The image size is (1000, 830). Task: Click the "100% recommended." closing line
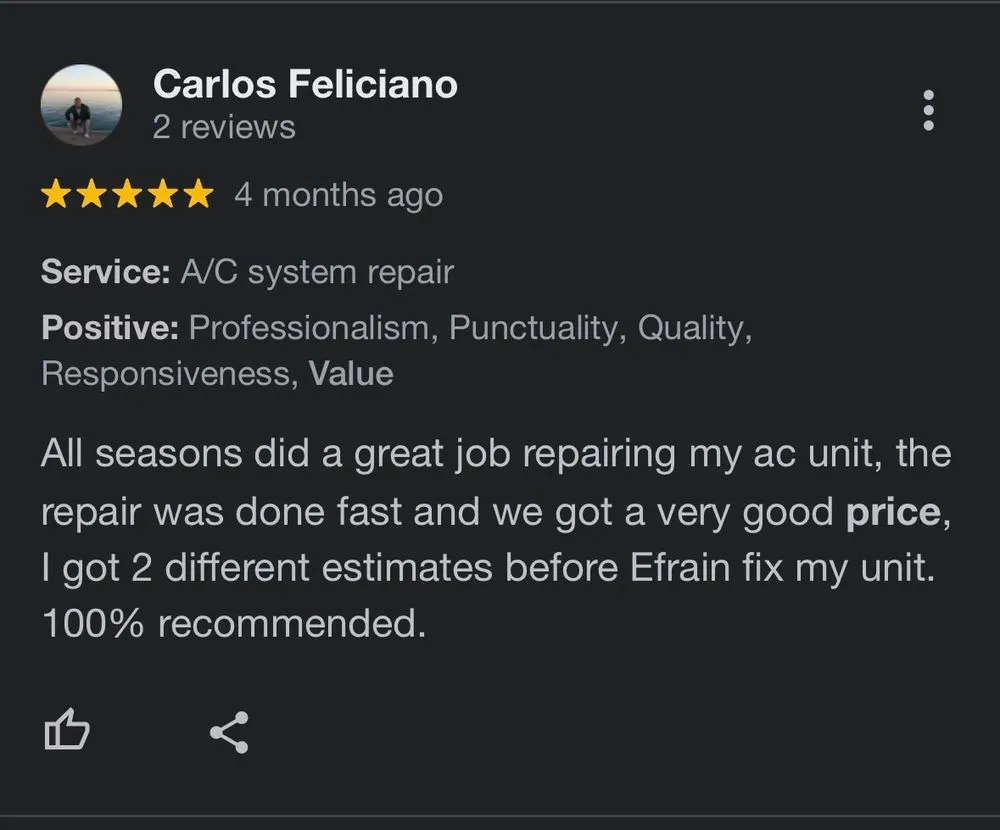coord(234,624)
